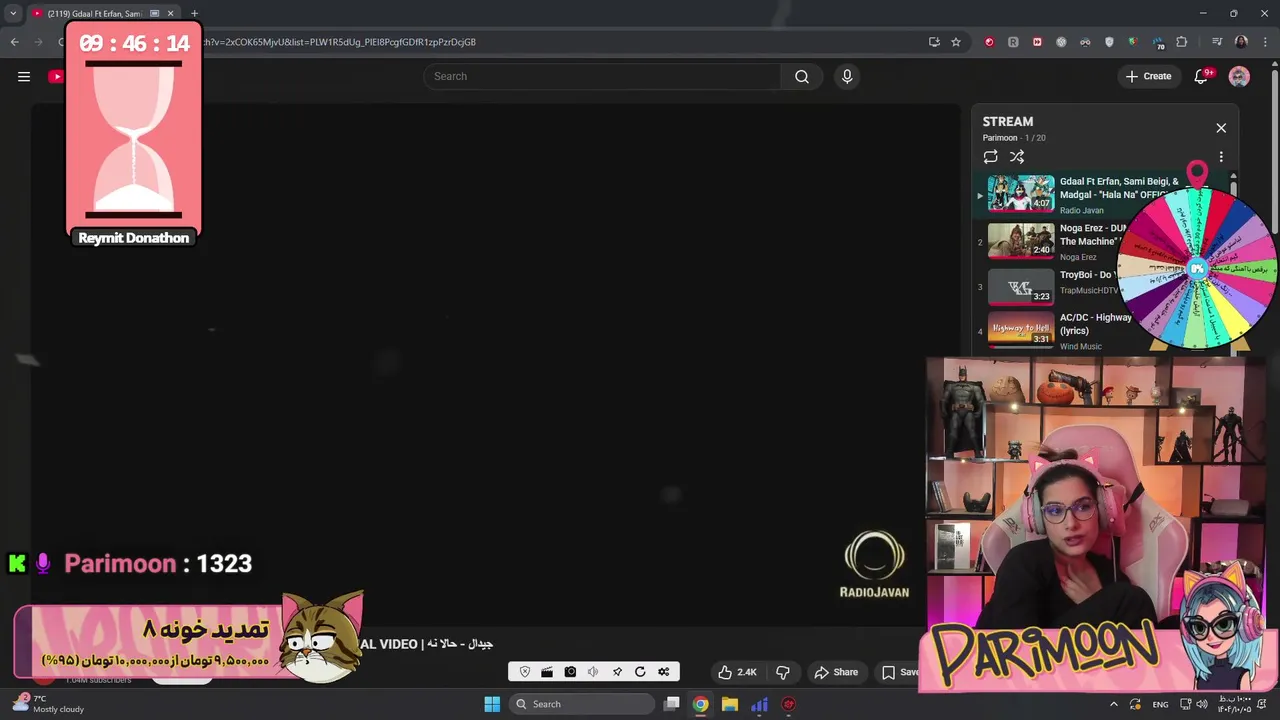Open Windows Start menu
Screen dimensions: 1280x720
pos(492,704)
